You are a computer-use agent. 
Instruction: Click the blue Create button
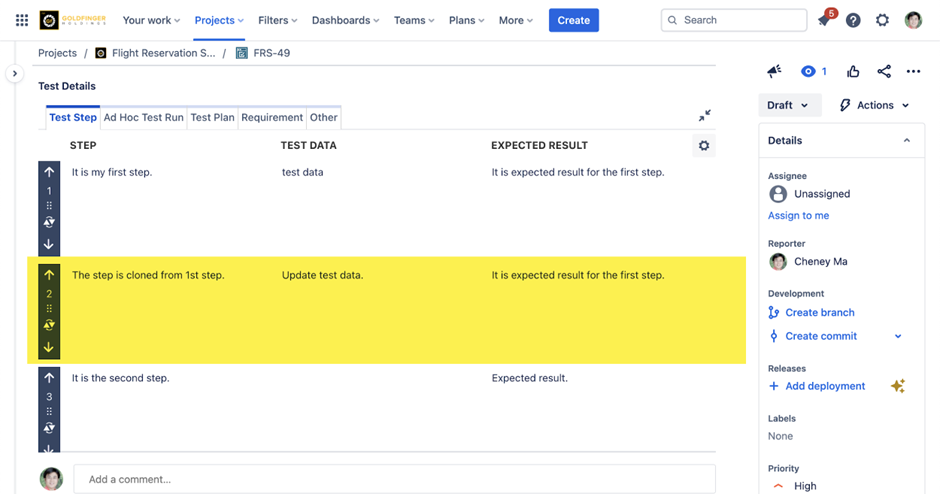(573, 20)
